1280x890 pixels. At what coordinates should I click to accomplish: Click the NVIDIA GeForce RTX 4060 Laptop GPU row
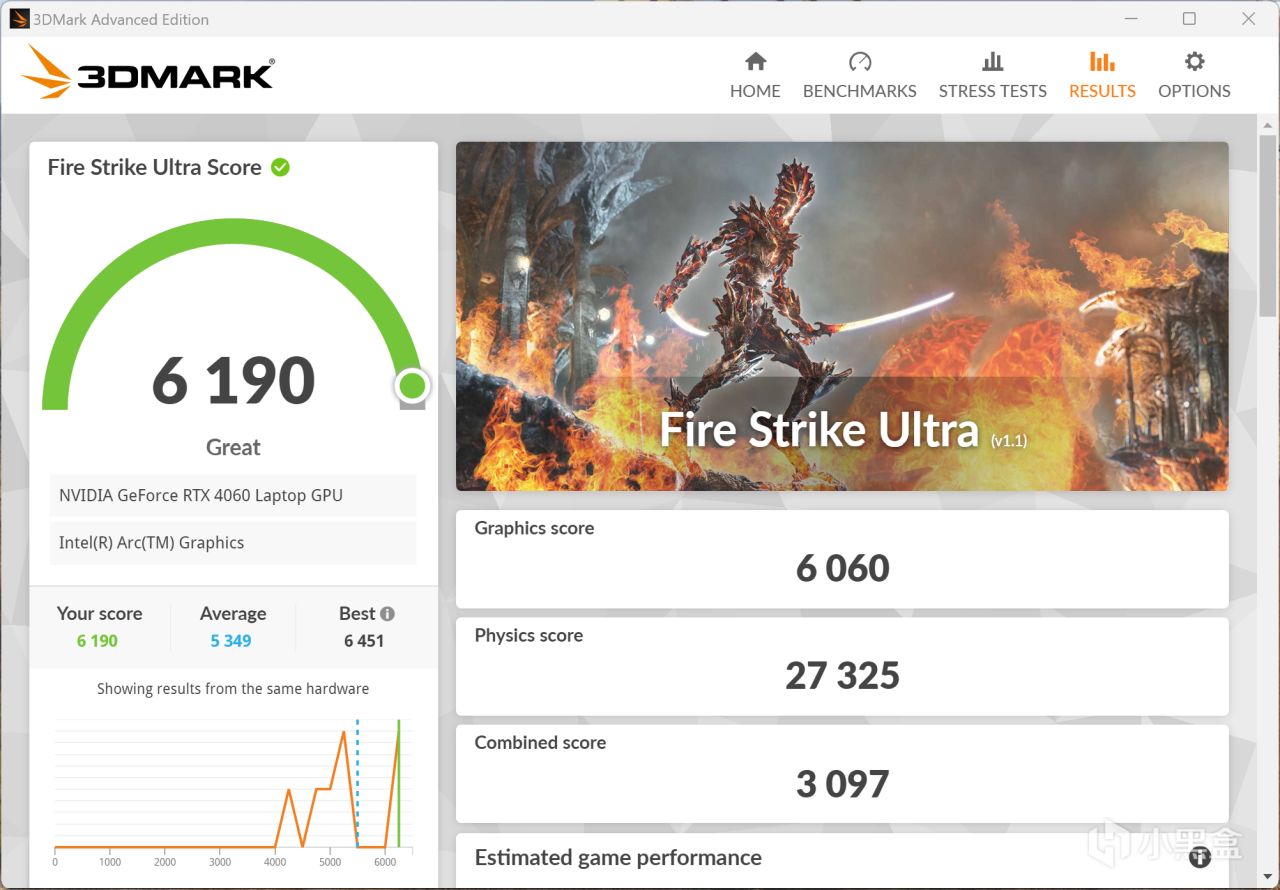[233, 495]
